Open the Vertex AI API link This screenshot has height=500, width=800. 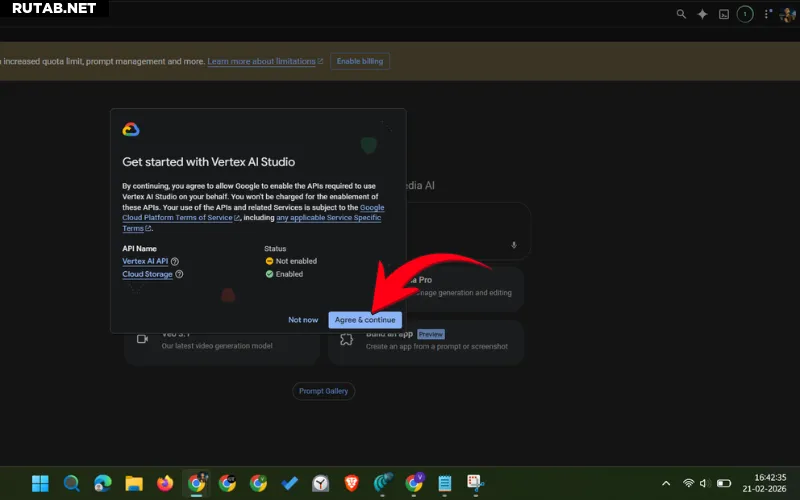145,261
